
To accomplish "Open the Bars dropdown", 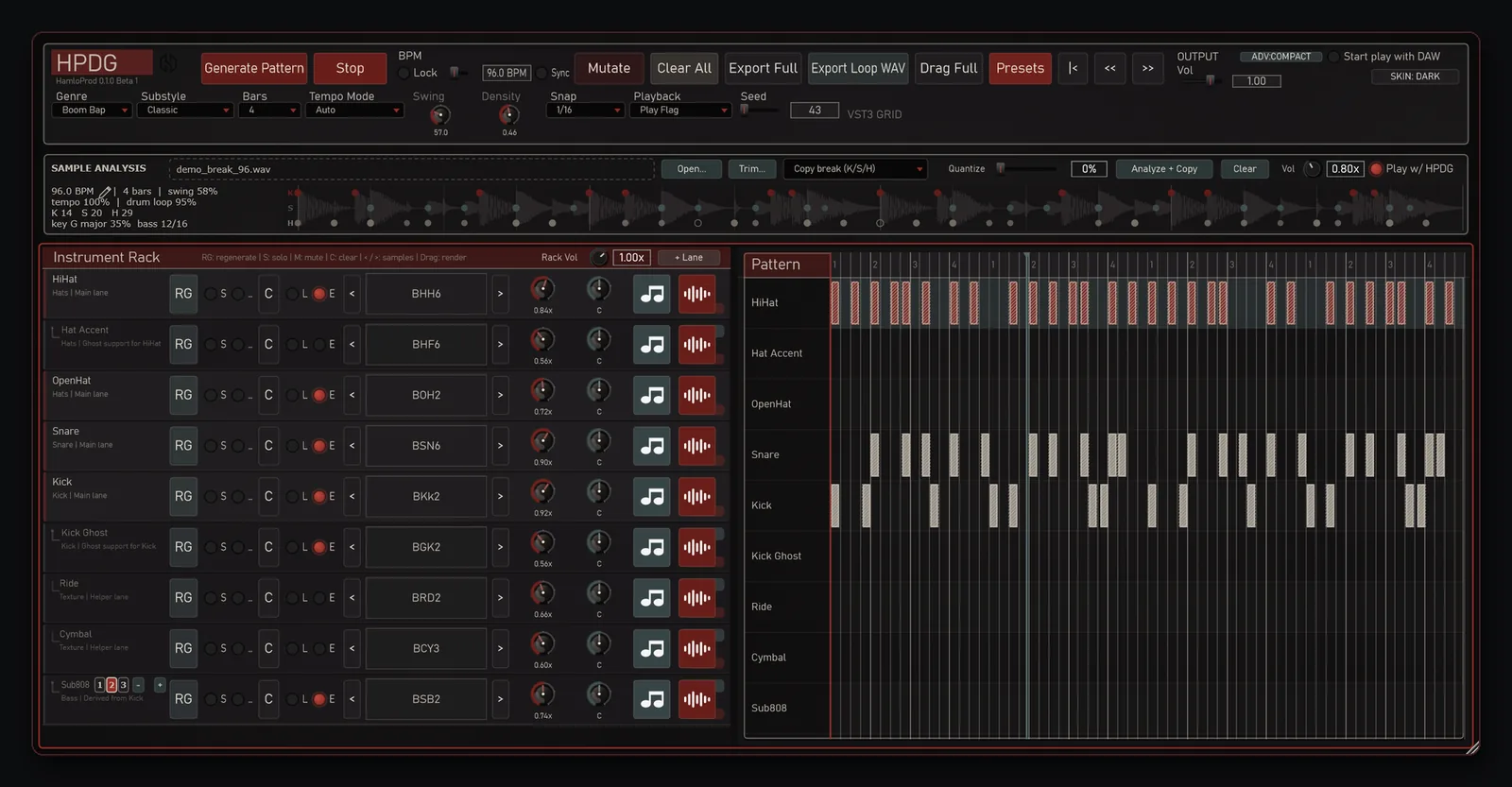I will click(x=269, y=111).
